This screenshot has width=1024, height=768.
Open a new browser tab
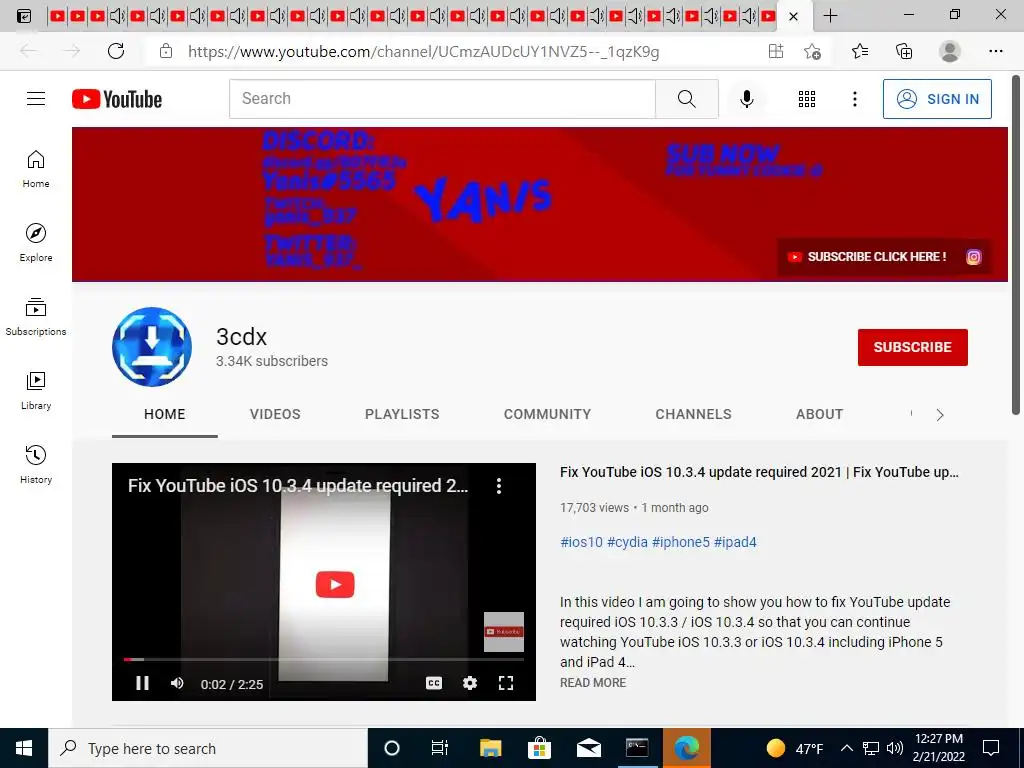[x=830, y=16]
